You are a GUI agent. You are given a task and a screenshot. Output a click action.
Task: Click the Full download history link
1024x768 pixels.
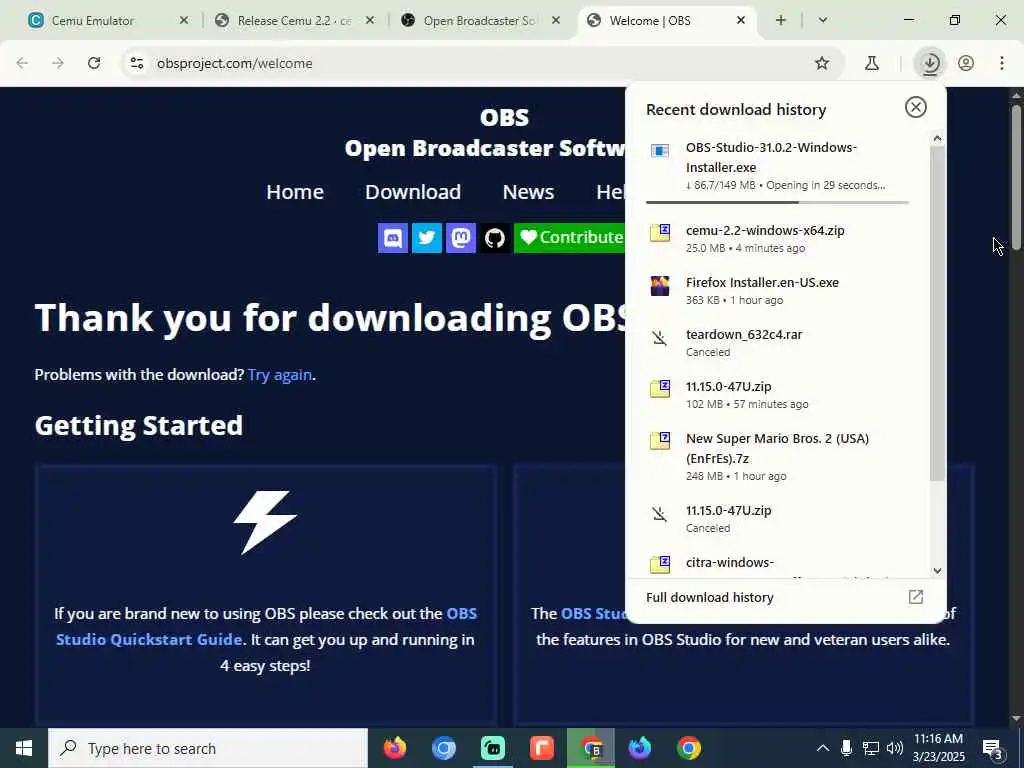tap(710, 598)
